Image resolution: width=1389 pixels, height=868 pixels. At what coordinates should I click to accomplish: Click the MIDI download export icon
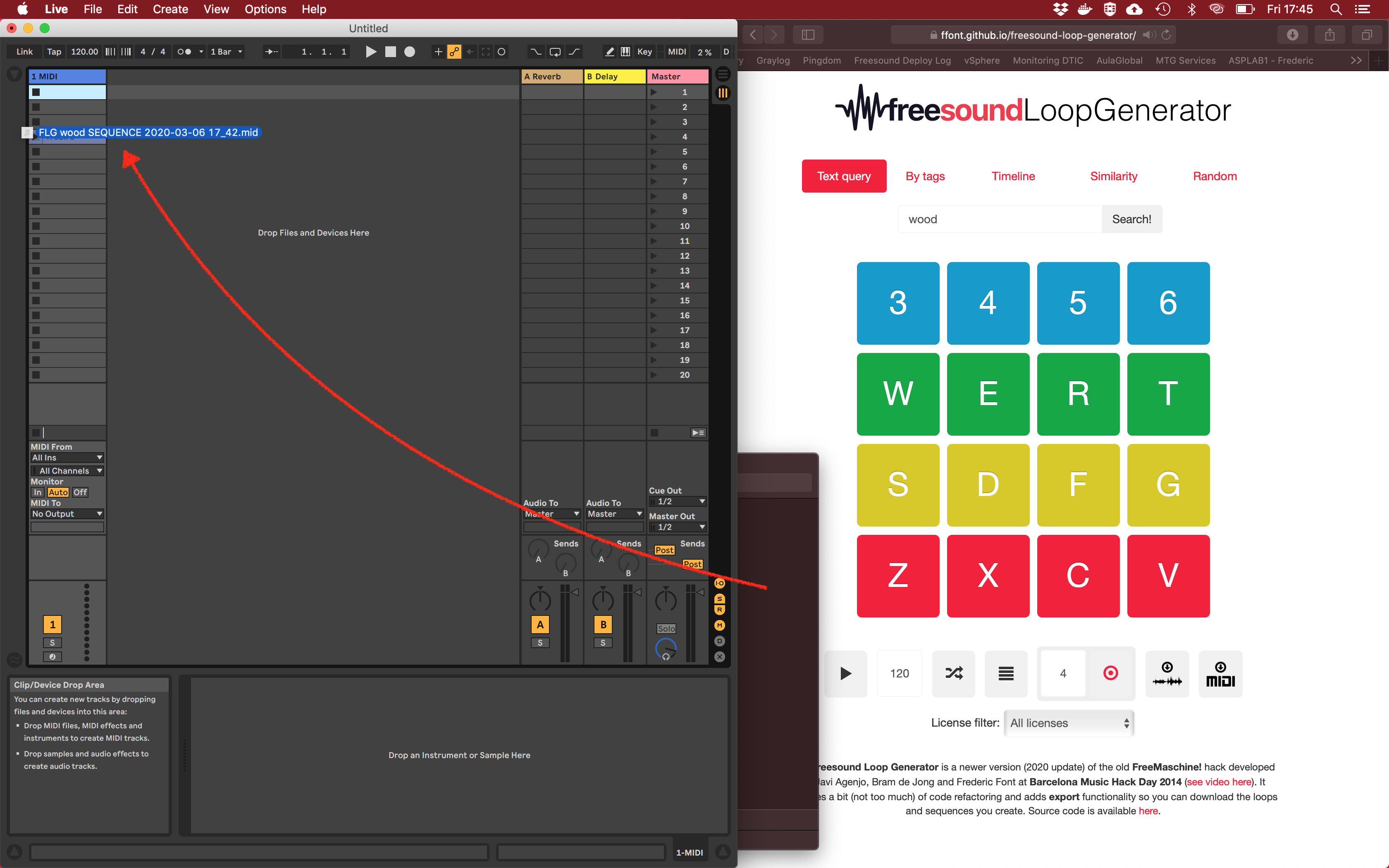coord(1220,673)
